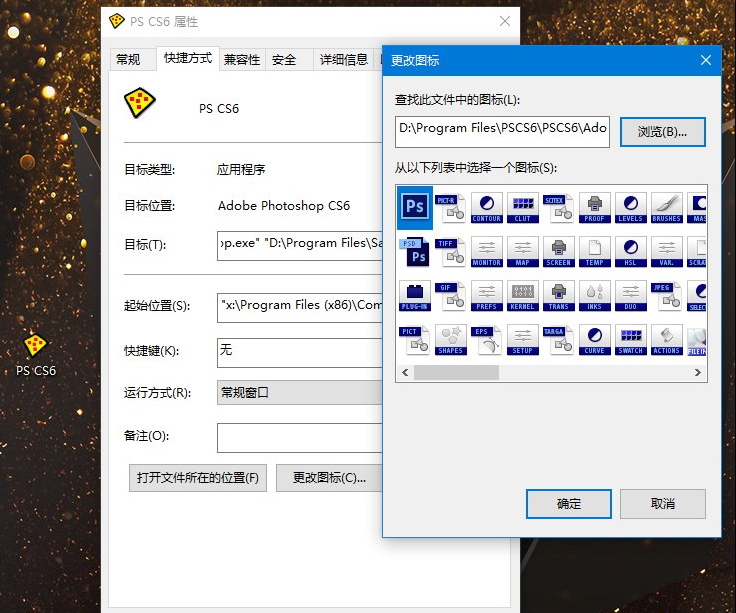Select the TIFF file icon
The height and width of the screenshot is (613, 736).
(x=451, y=251)
